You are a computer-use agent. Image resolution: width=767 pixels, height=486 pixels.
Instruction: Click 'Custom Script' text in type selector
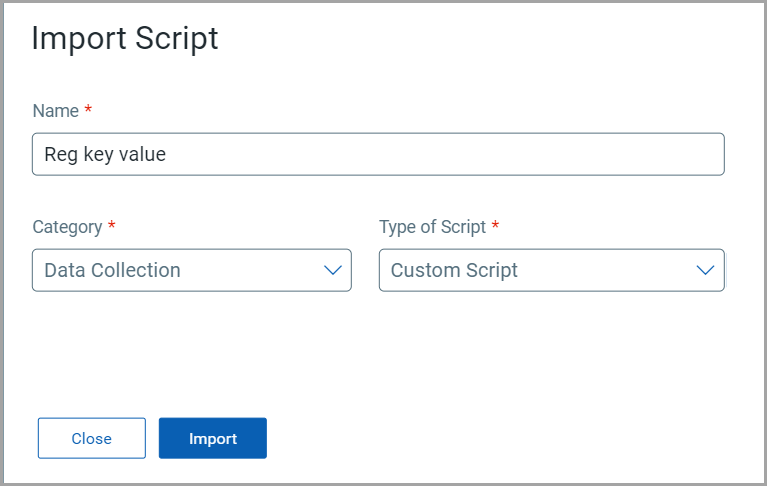(x=454, y=271)
